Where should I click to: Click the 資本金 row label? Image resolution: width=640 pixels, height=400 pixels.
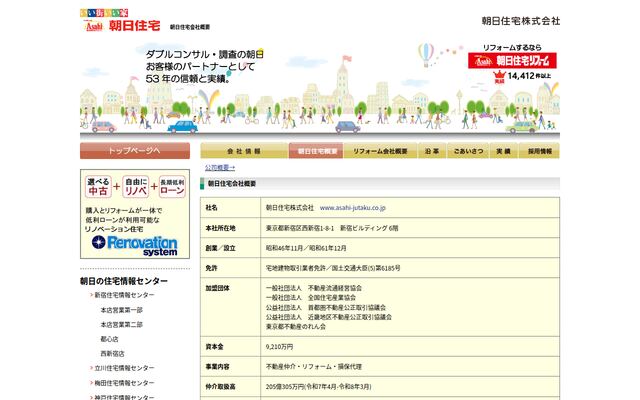[214, 347]
